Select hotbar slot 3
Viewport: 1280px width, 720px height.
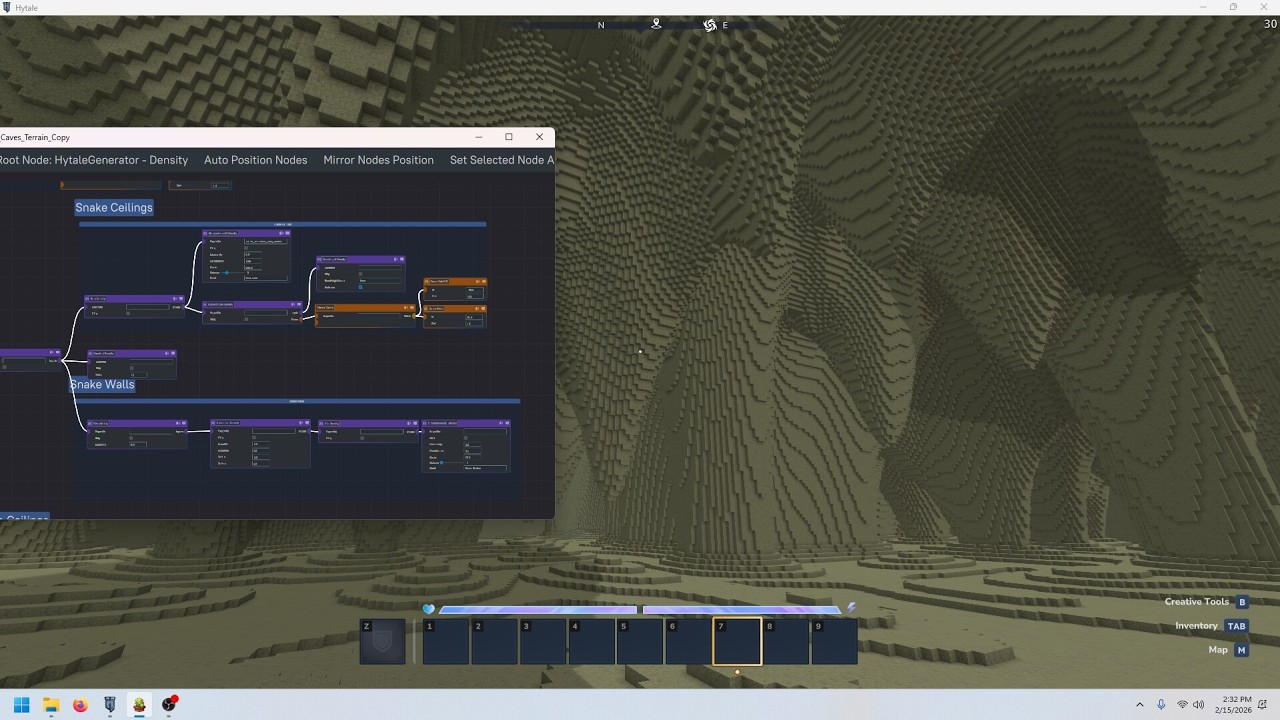click(543, 641)
